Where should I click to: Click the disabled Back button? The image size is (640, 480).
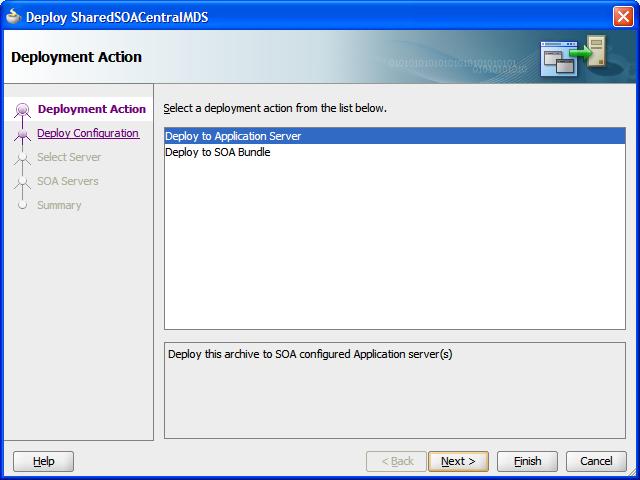[x=396, y=461]
